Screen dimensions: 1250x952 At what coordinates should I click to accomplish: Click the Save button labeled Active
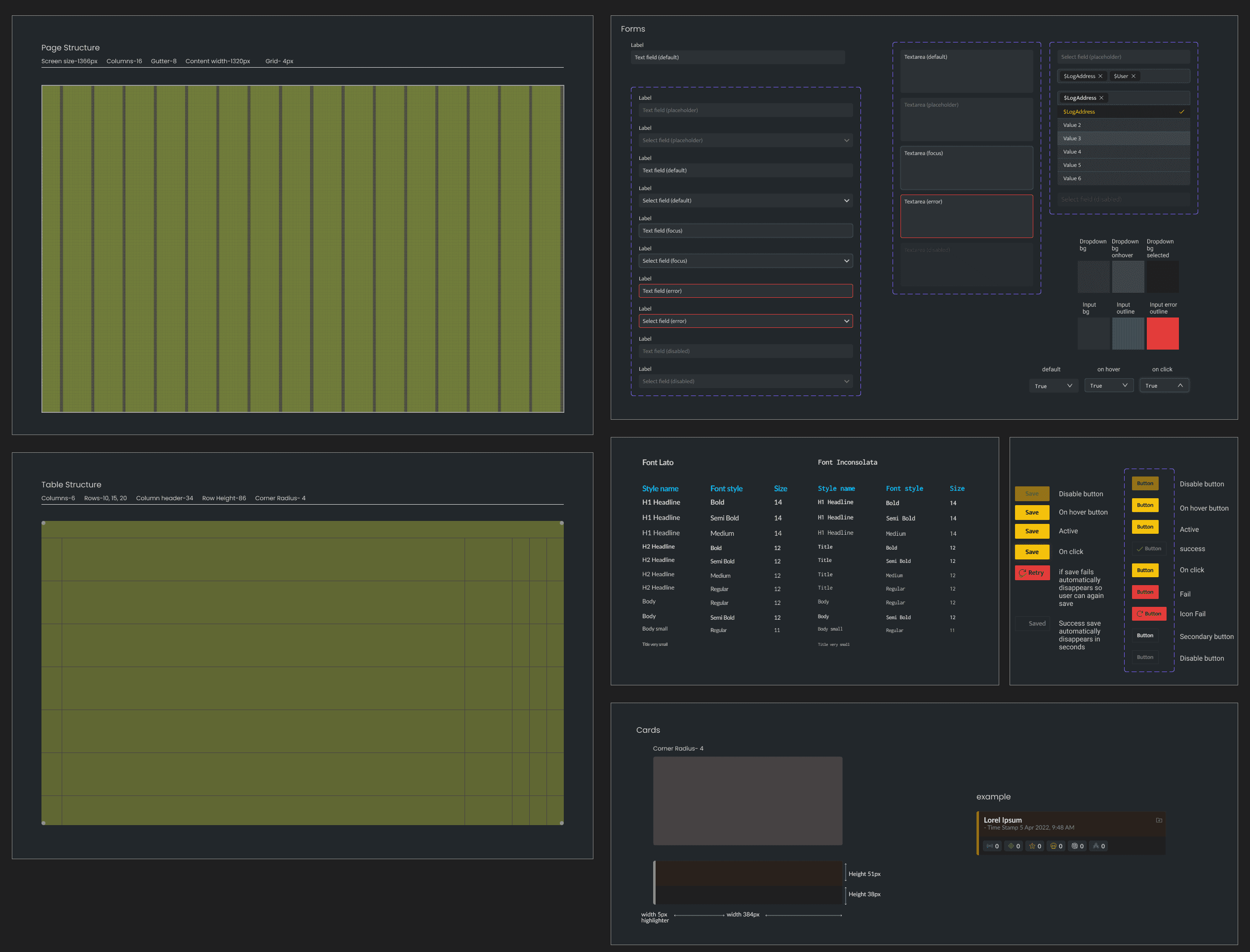[x=1032, y=531]
